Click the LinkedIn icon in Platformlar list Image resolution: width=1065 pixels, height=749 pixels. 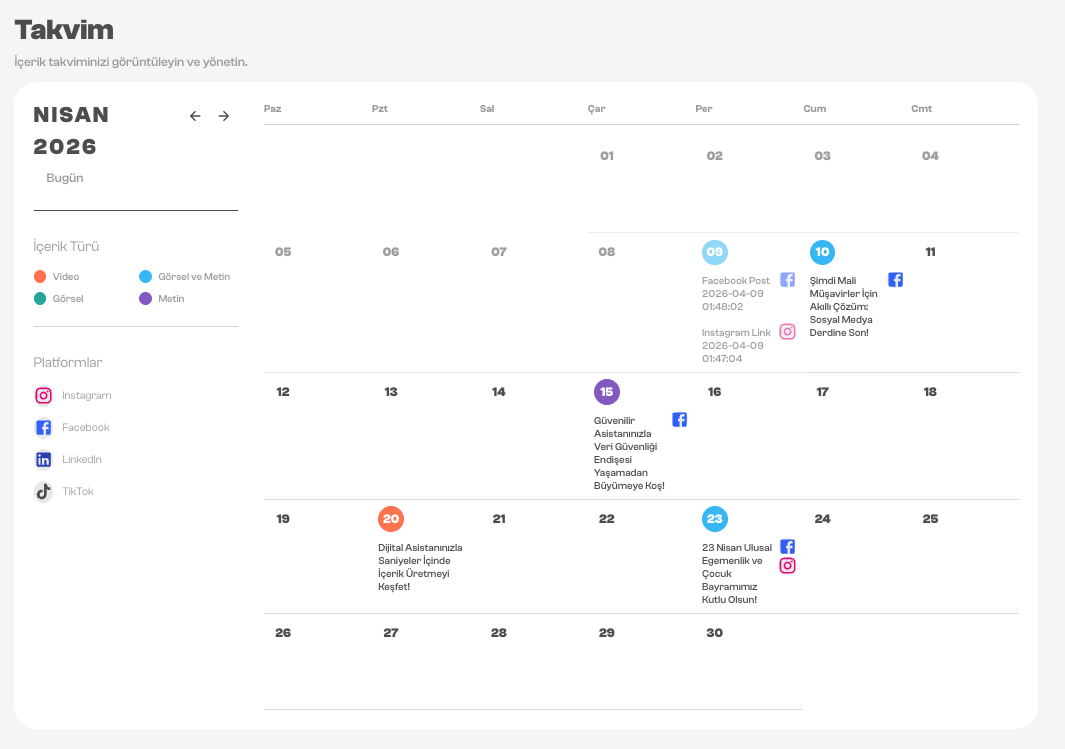pos(43,460)
